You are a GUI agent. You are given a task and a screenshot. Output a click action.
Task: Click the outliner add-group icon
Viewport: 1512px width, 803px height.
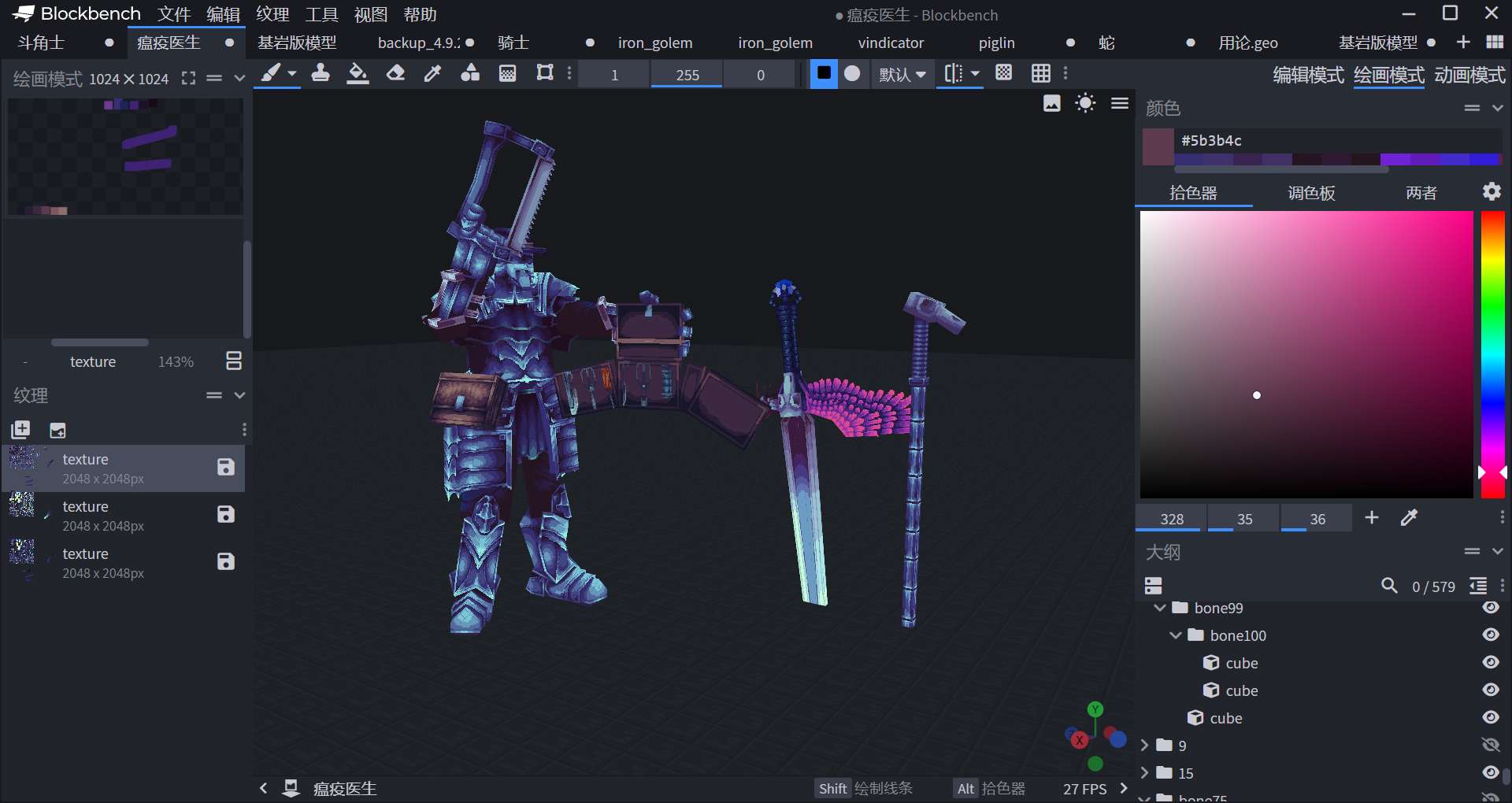coord(1154,586)
